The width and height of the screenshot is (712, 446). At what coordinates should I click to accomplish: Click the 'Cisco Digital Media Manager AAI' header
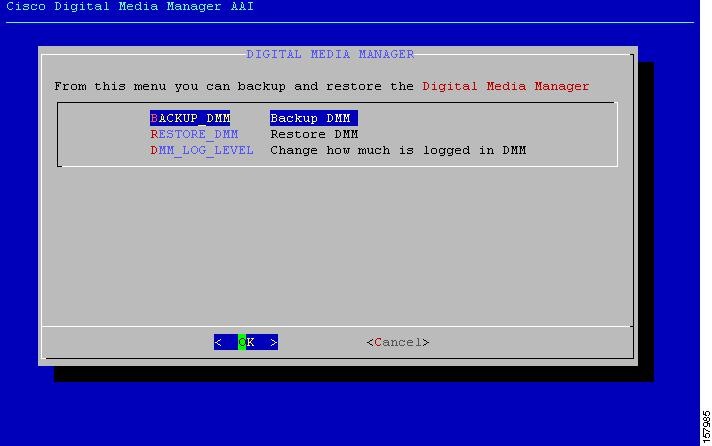[x=130, y=6]
